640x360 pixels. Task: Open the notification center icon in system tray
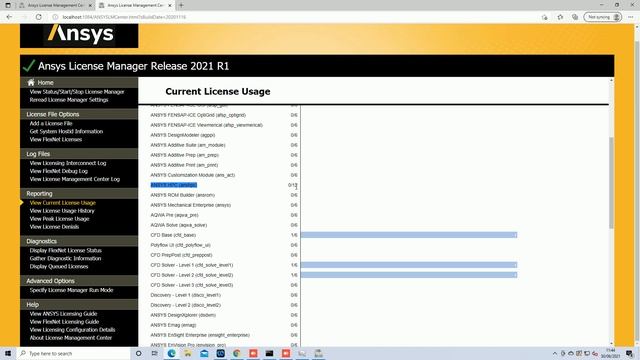(629, 353)
